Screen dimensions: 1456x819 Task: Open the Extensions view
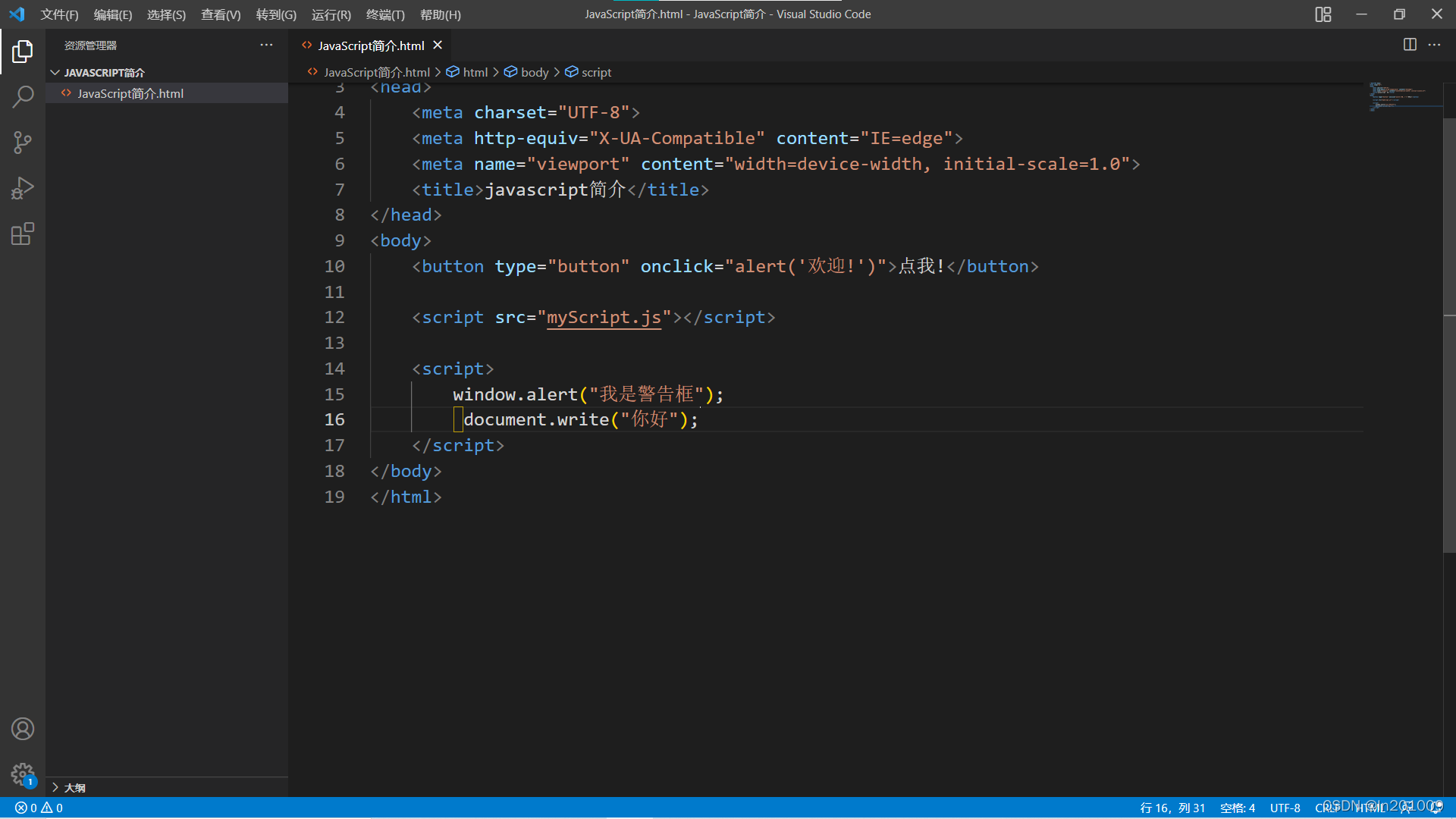[23, 234]
